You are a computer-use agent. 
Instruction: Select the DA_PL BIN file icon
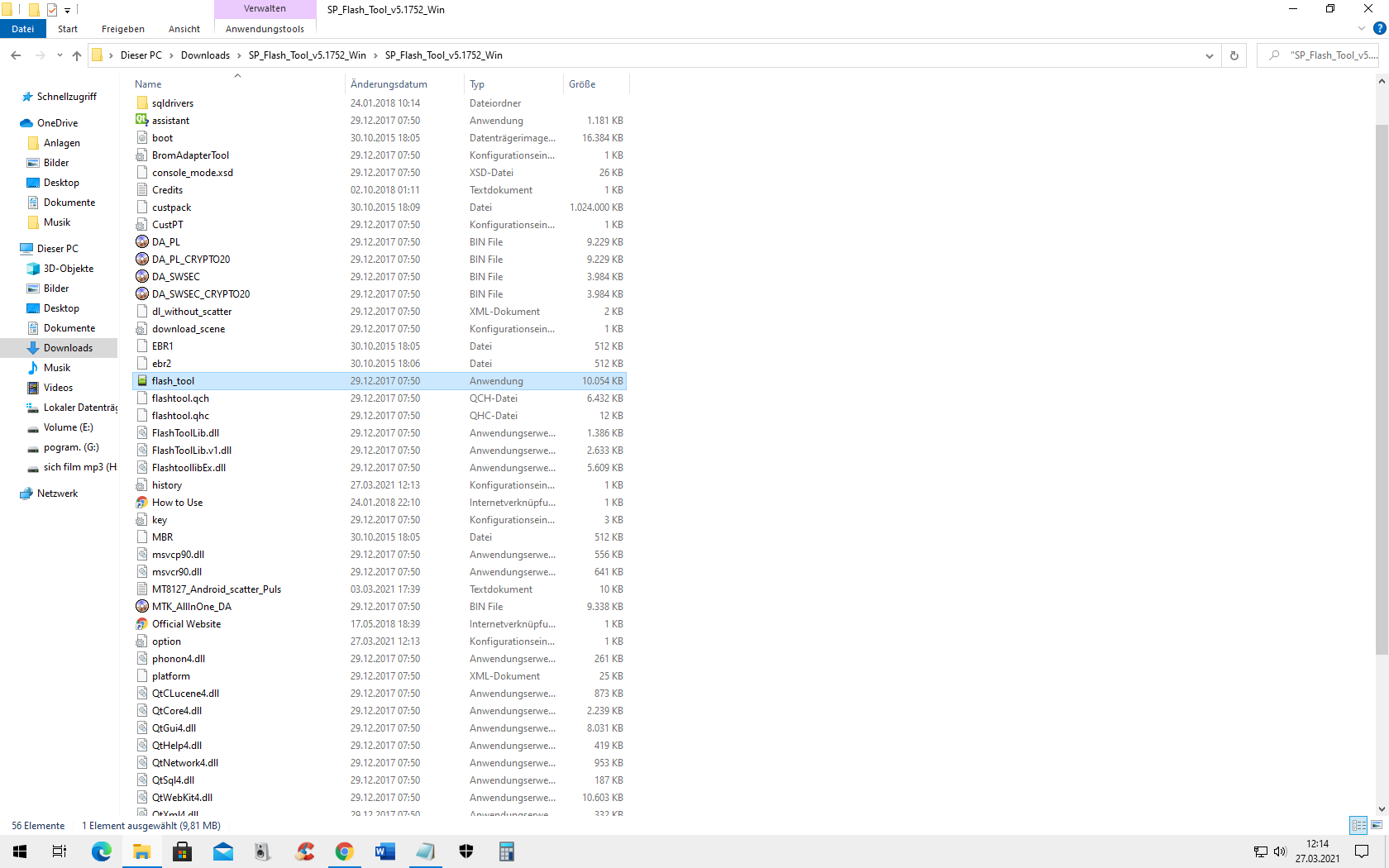[x=142, y=241]
